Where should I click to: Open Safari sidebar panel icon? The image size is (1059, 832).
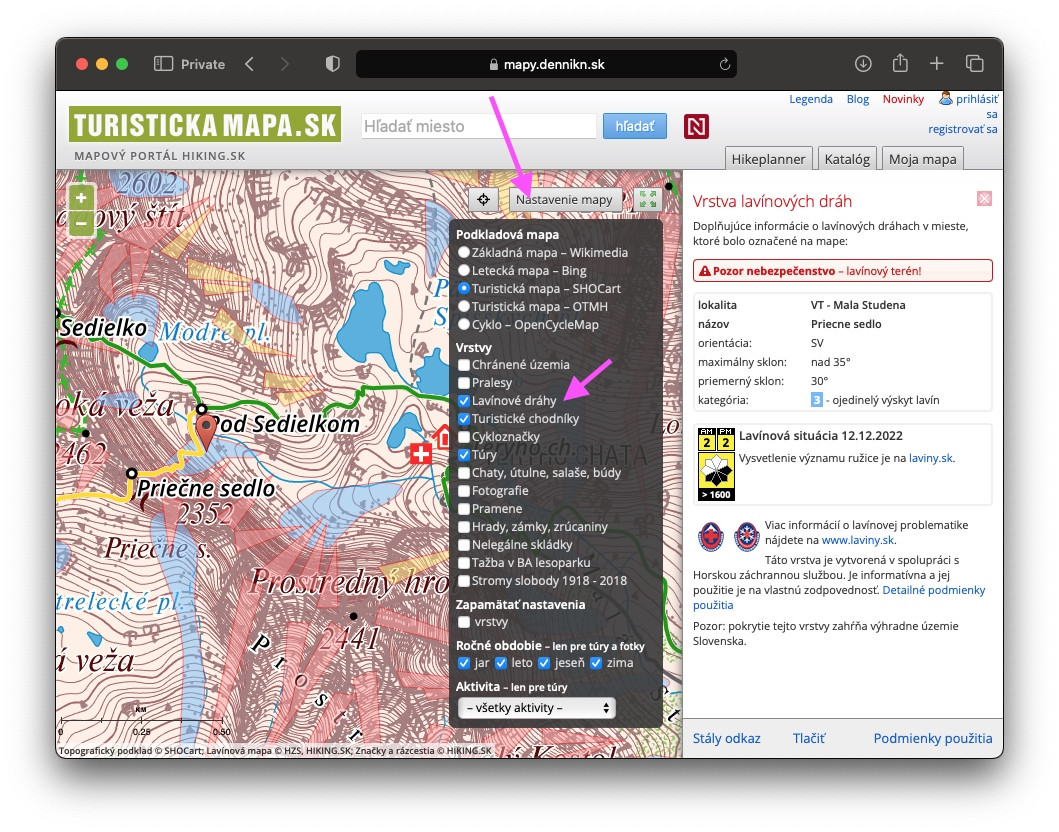164,64
